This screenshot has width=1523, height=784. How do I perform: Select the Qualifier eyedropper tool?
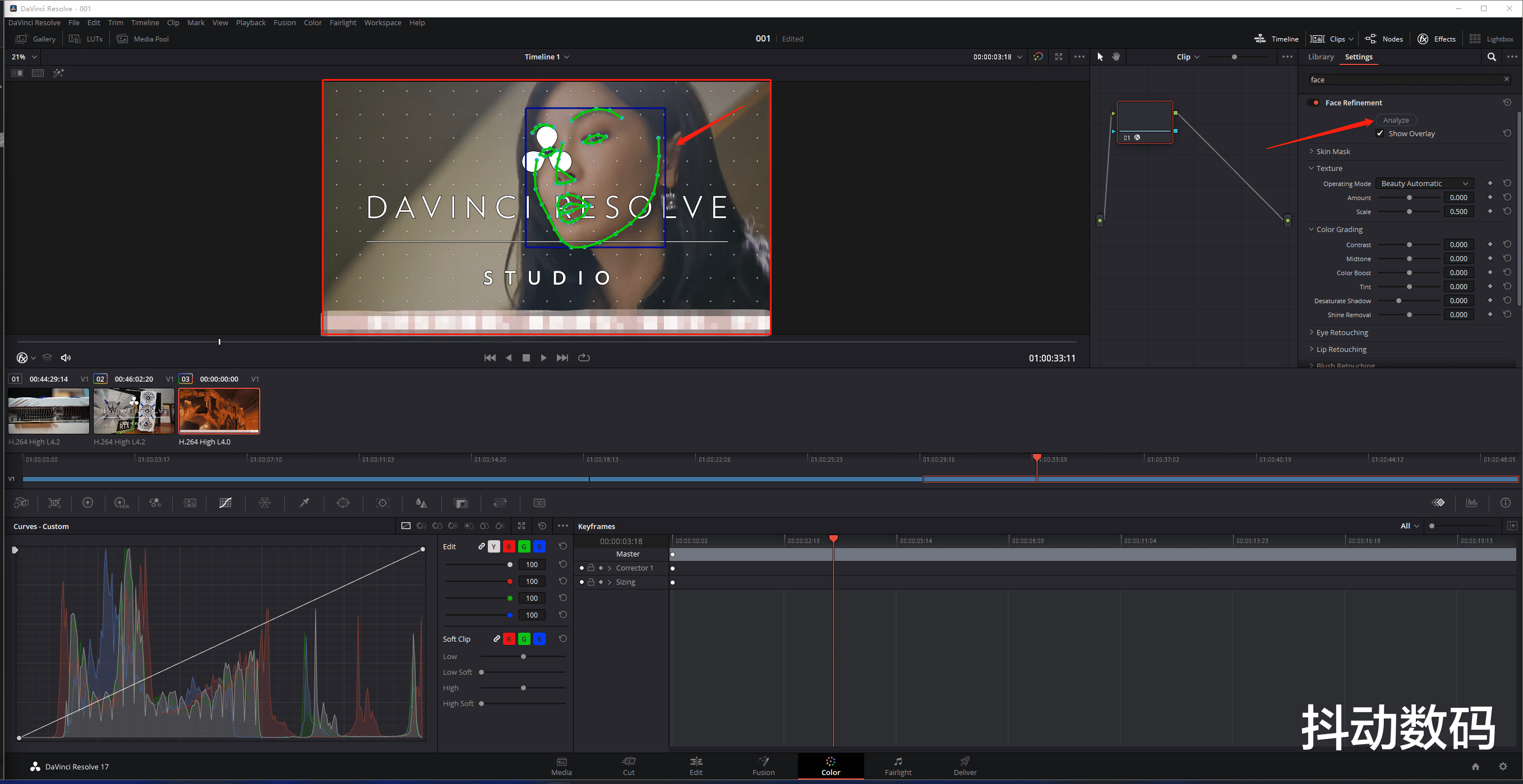304,503
